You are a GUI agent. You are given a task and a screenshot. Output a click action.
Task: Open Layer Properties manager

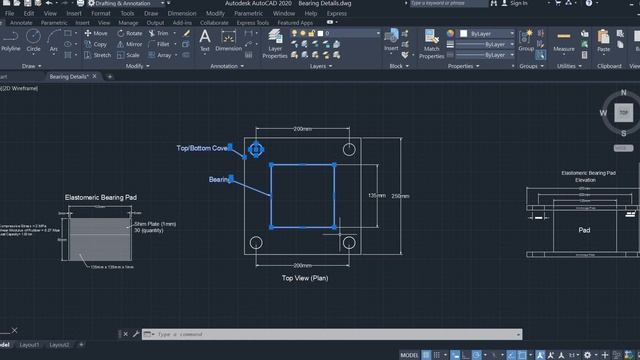pos(275,44)
